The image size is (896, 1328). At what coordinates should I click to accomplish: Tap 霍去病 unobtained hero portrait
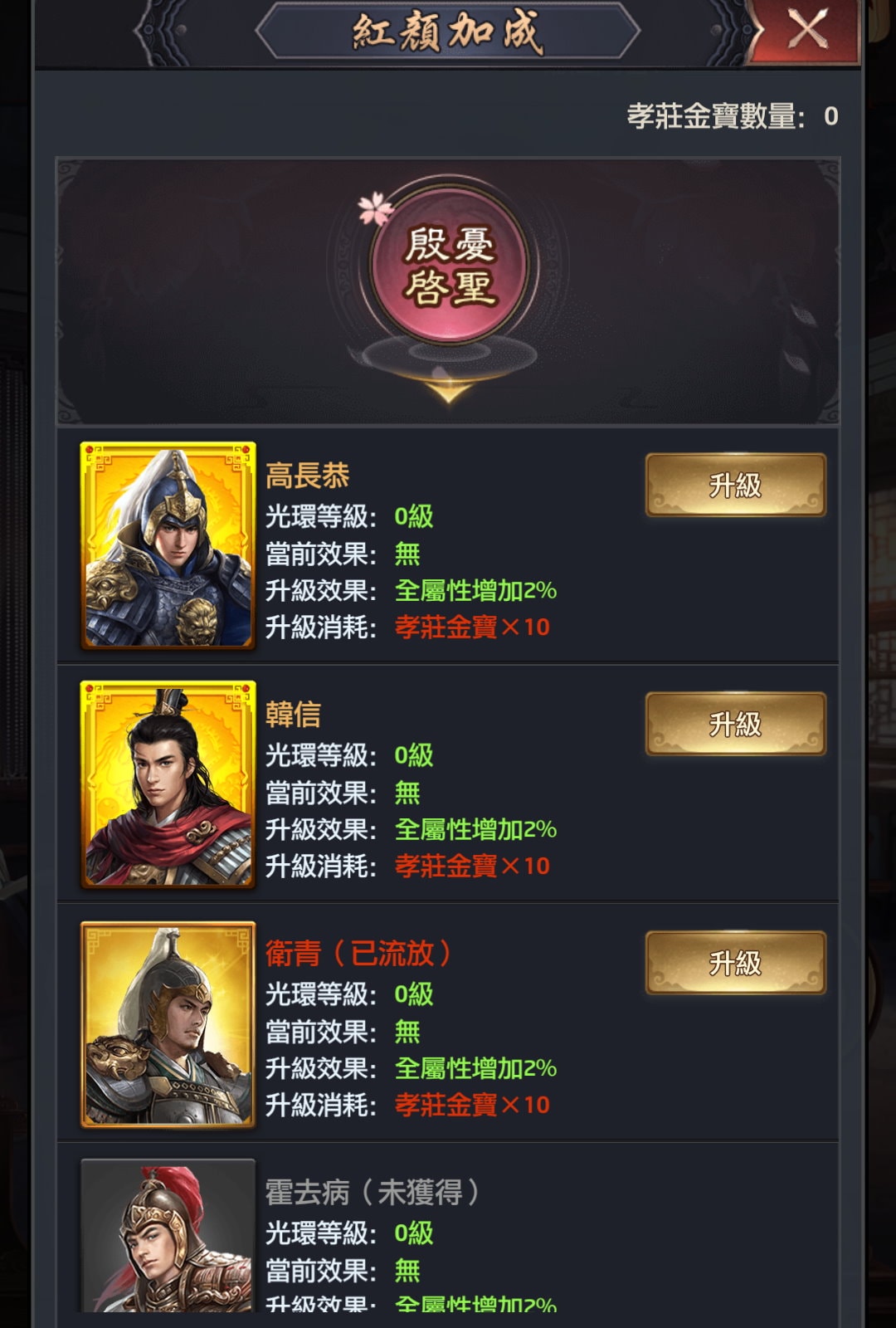pos(168,1235)
